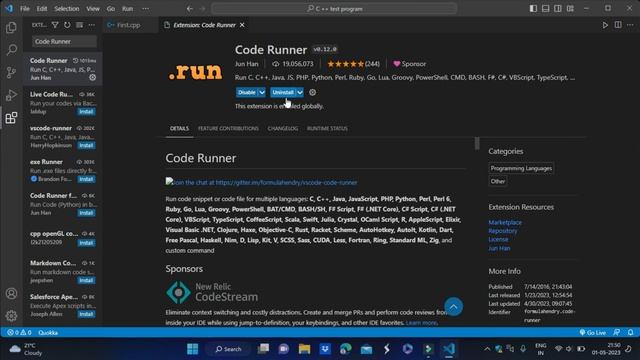Open the Run menu
Viewport: 640px width, 360px height.
[127, 9]
